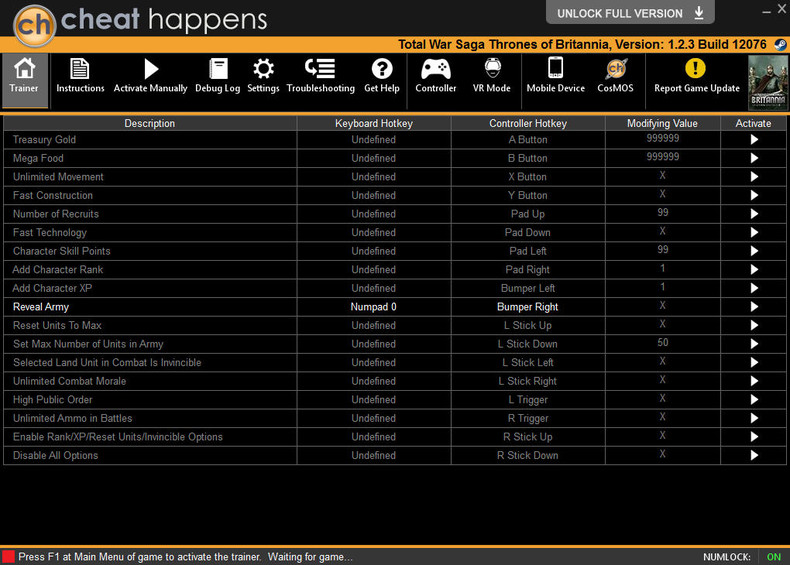Activate Unlimited Combat Morale cheat

(754, 381)
